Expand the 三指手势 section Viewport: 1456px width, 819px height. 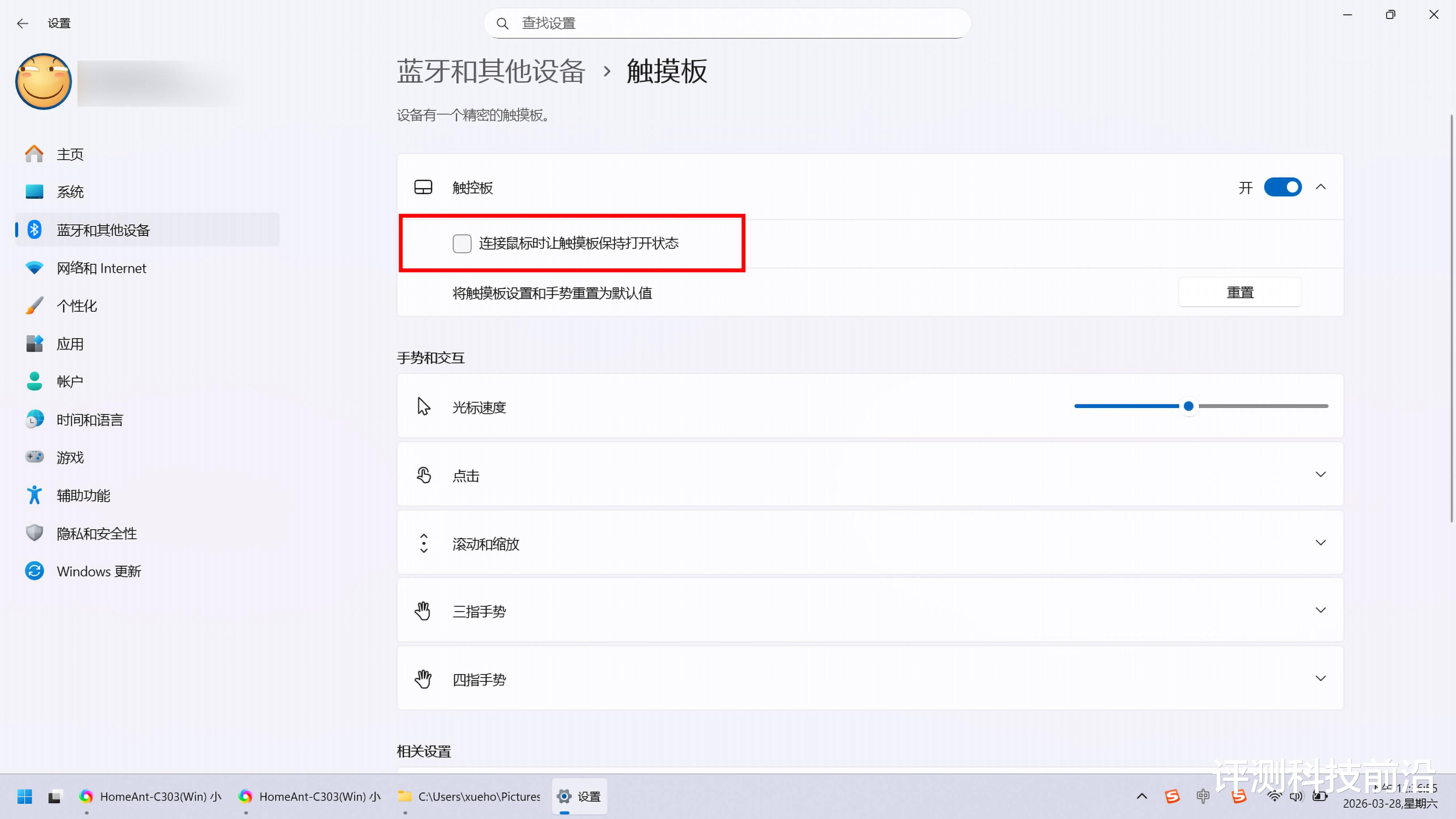click(1320, 610)
